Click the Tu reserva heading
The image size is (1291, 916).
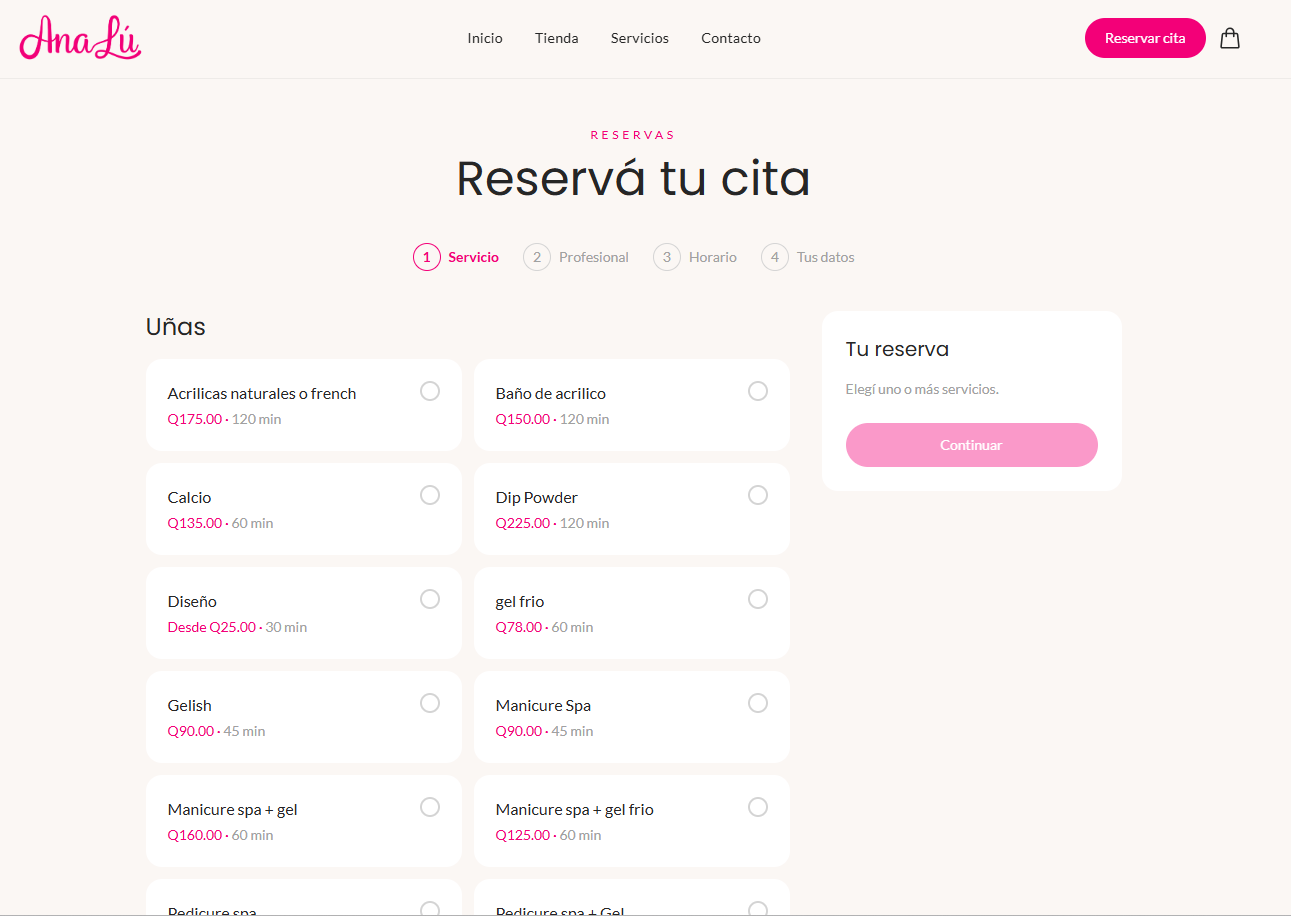click(x=898, y=349)
